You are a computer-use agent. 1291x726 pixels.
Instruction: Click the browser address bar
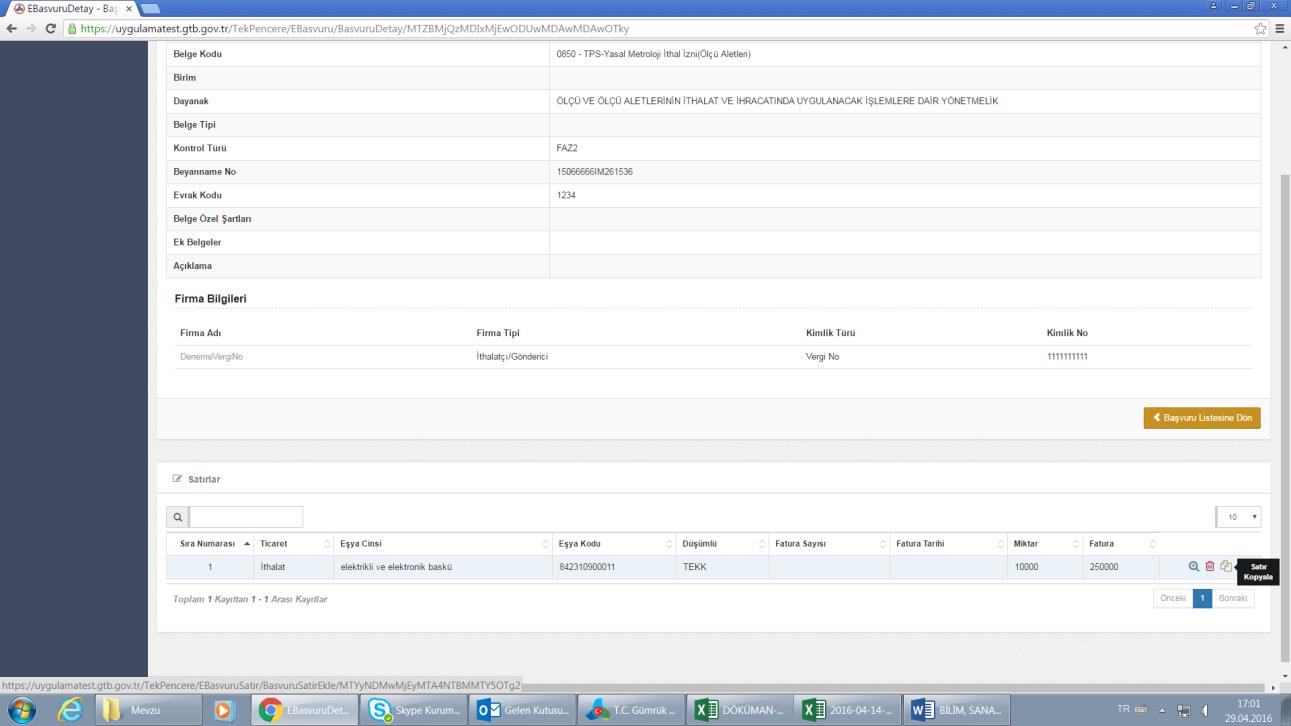click(x=658, y=29)
